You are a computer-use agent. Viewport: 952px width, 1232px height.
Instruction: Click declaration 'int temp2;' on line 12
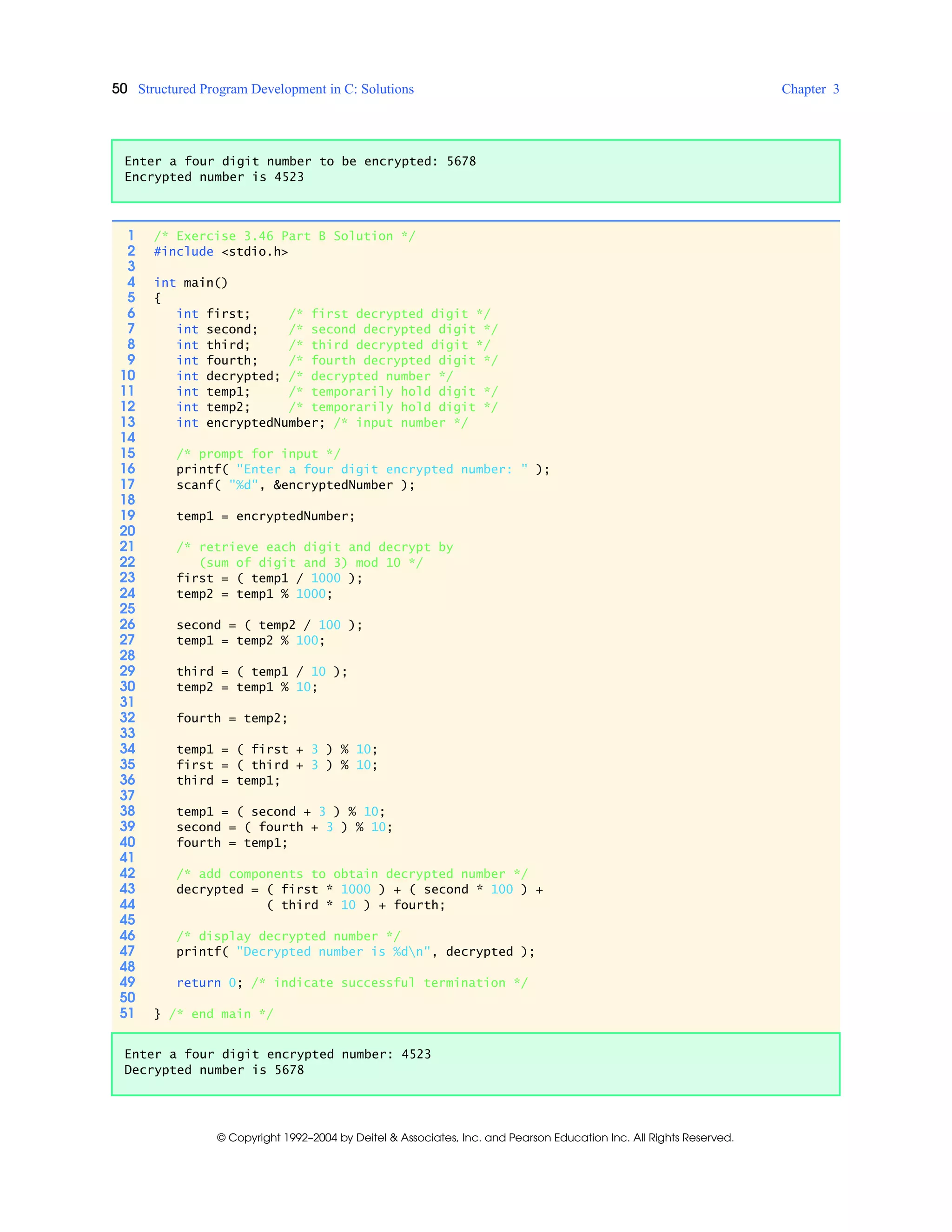[213, 407]
